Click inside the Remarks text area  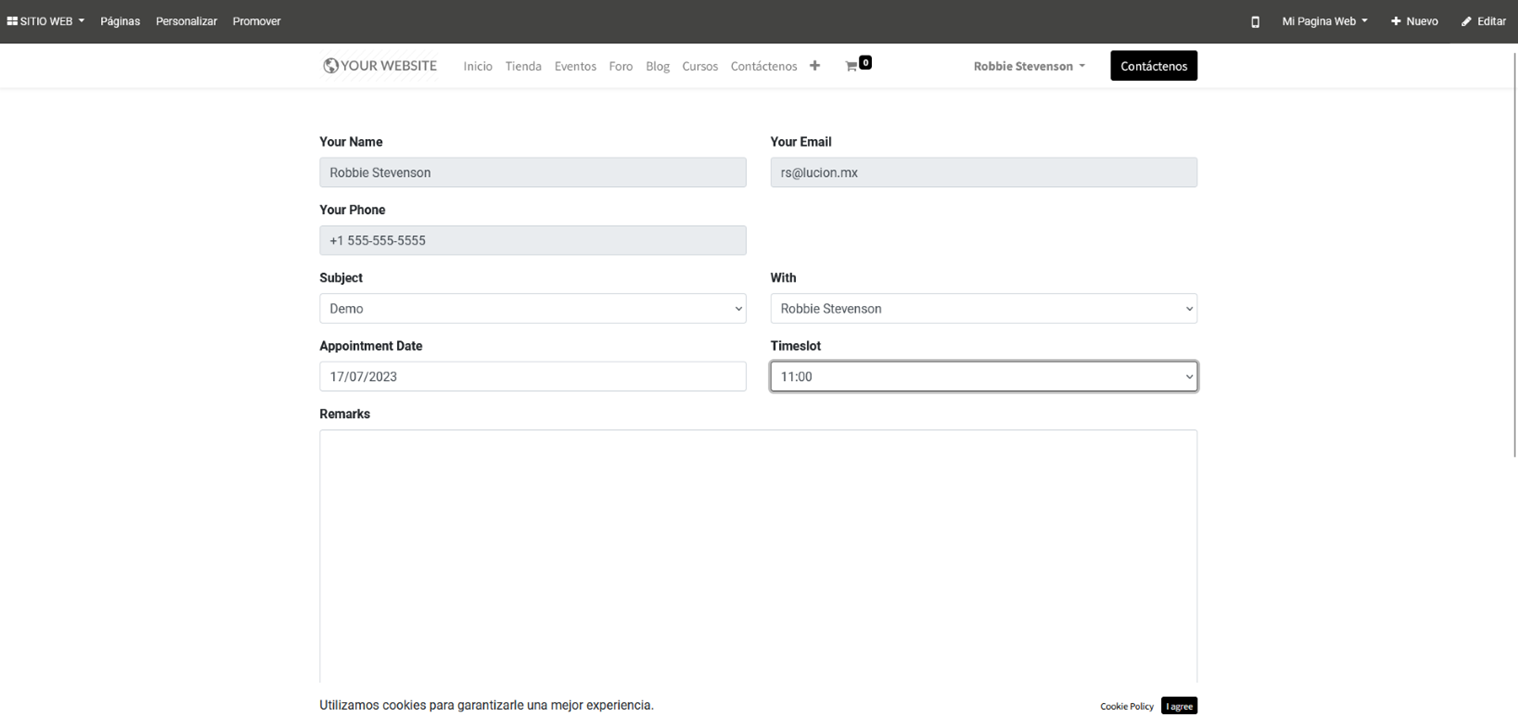click(x=758, y=550)
